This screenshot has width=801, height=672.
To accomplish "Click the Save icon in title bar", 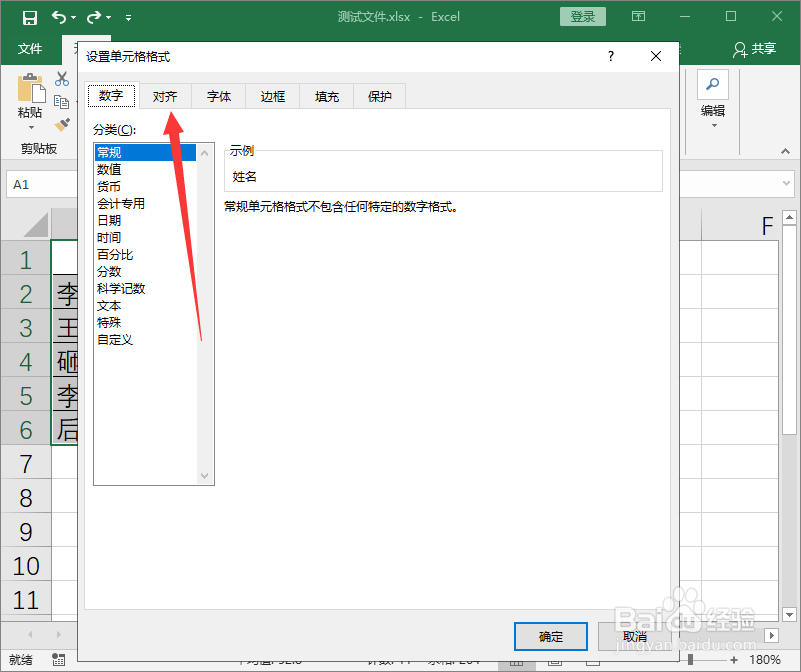I will click(30, 18).
